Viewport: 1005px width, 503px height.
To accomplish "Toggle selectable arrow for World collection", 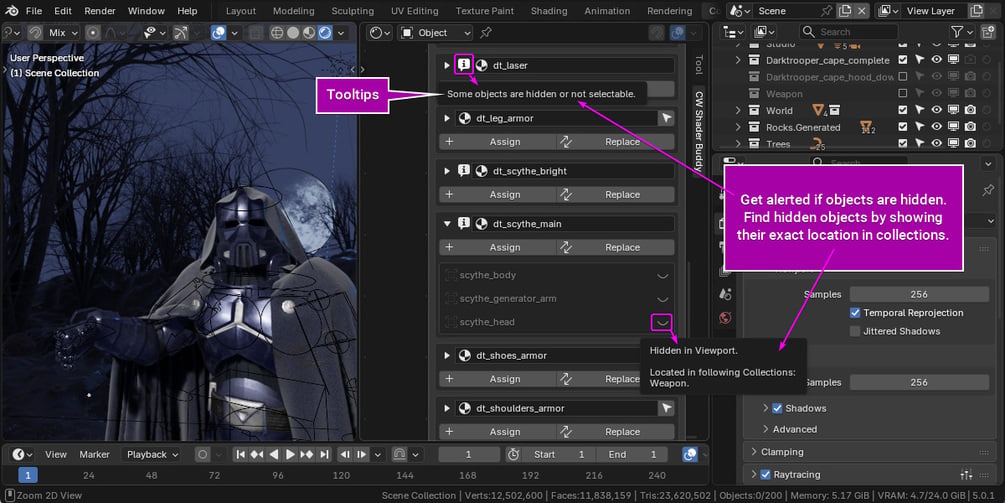I will click(x=920, y=110).
